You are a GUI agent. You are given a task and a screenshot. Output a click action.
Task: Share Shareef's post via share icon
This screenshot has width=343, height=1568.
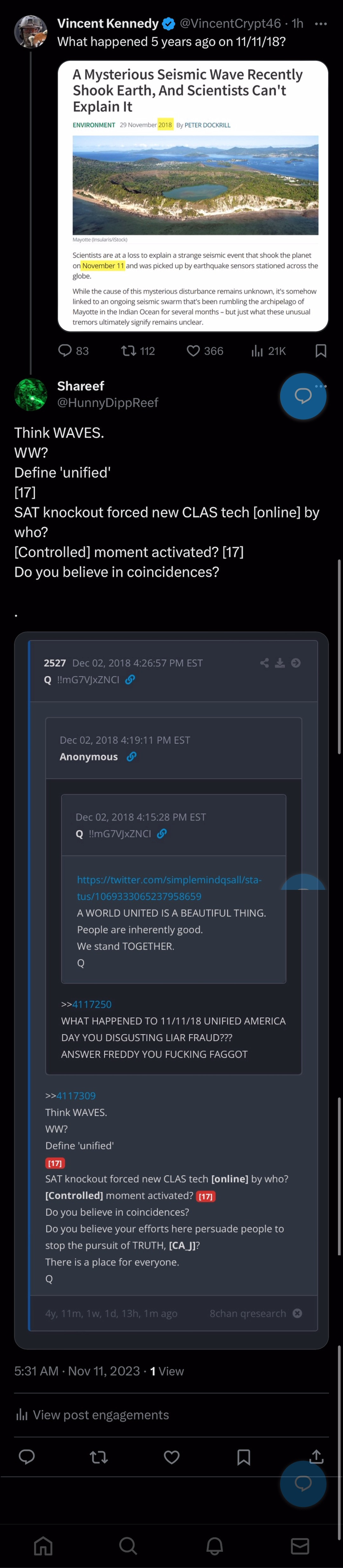coord(316,1457)
